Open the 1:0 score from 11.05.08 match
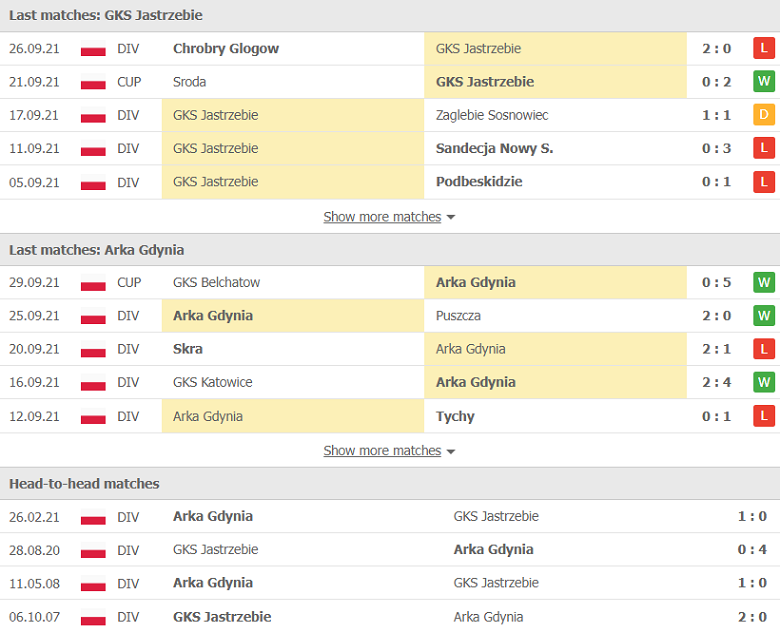The height and width of the screenshot is (633, 780). pyautogui.click(x=752, y=583)
